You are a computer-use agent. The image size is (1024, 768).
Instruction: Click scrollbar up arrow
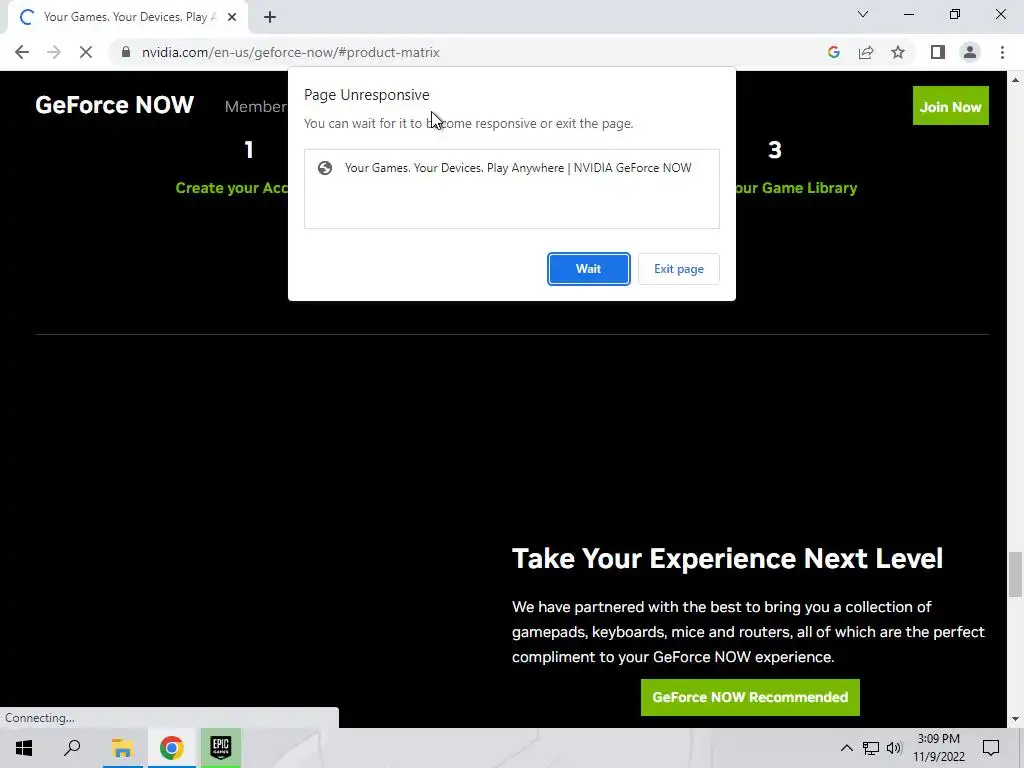click(1015, 80)
